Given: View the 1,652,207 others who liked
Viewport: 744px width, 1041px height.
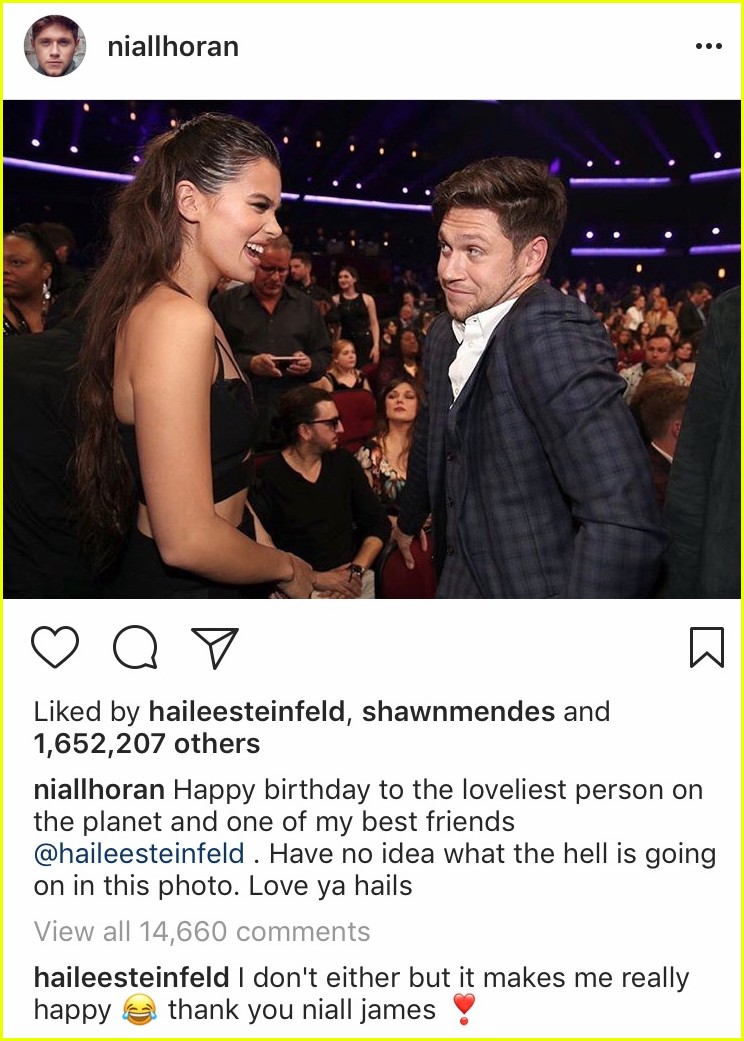Looking at the screenshot, I should pos(147,744).
